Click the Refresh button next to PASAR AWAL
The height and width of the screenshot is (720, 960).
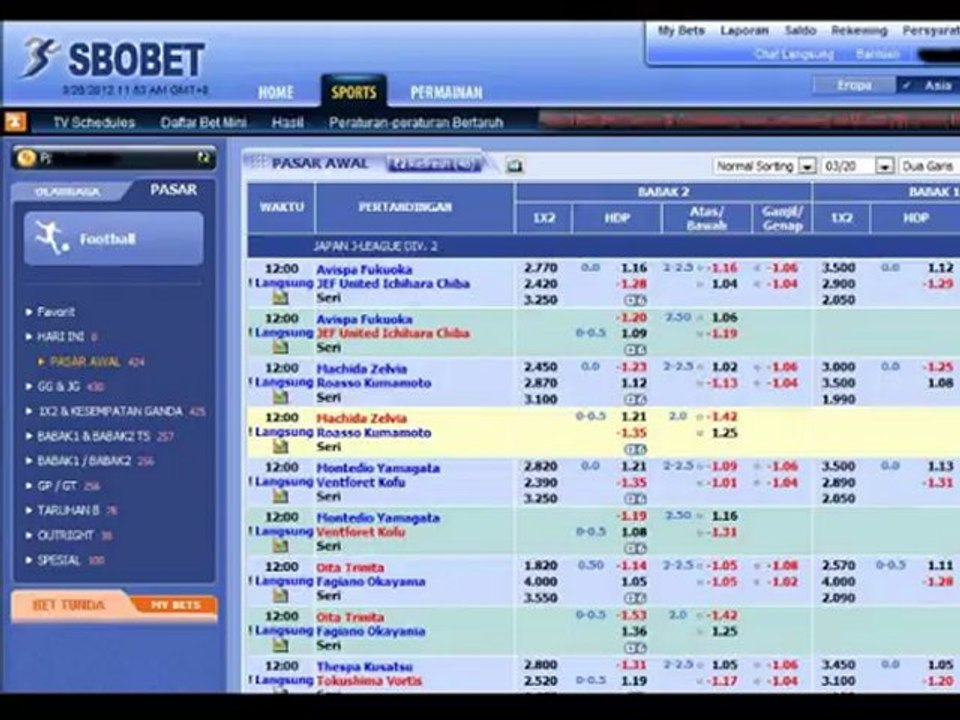pyautogui.click(x=435, y=164)
